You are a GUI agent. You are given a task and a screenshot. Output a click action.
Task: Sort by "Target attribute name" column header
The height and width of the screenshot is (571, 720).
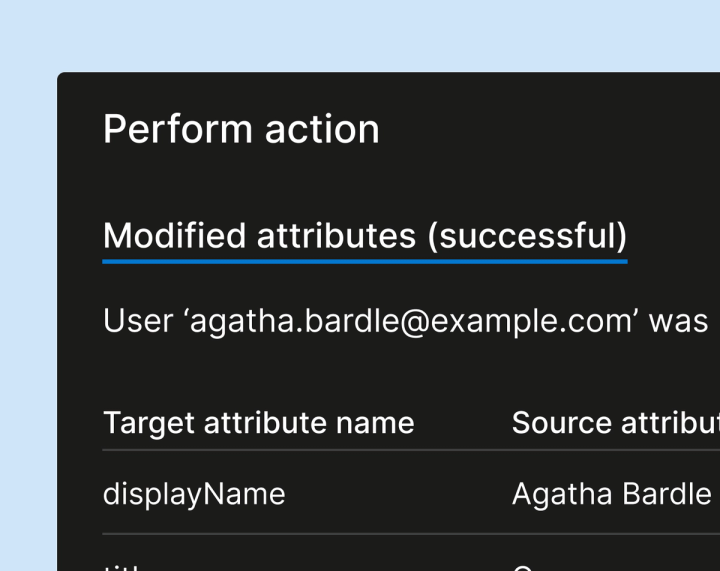pyautogui.click(x=258, y=423)
